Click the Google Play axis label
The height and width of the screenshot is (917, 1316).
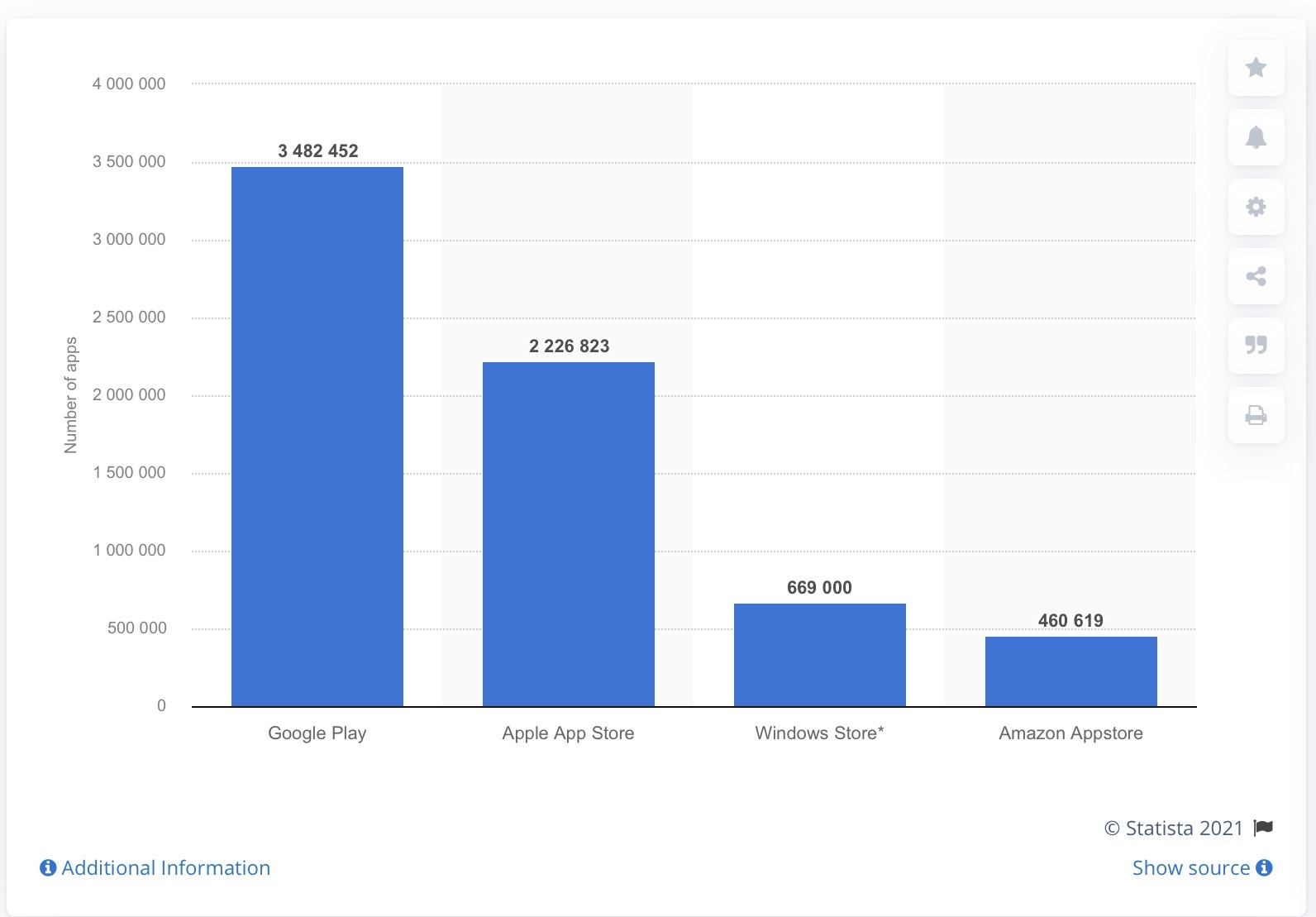pyautogui.click(x=317, y=733)
